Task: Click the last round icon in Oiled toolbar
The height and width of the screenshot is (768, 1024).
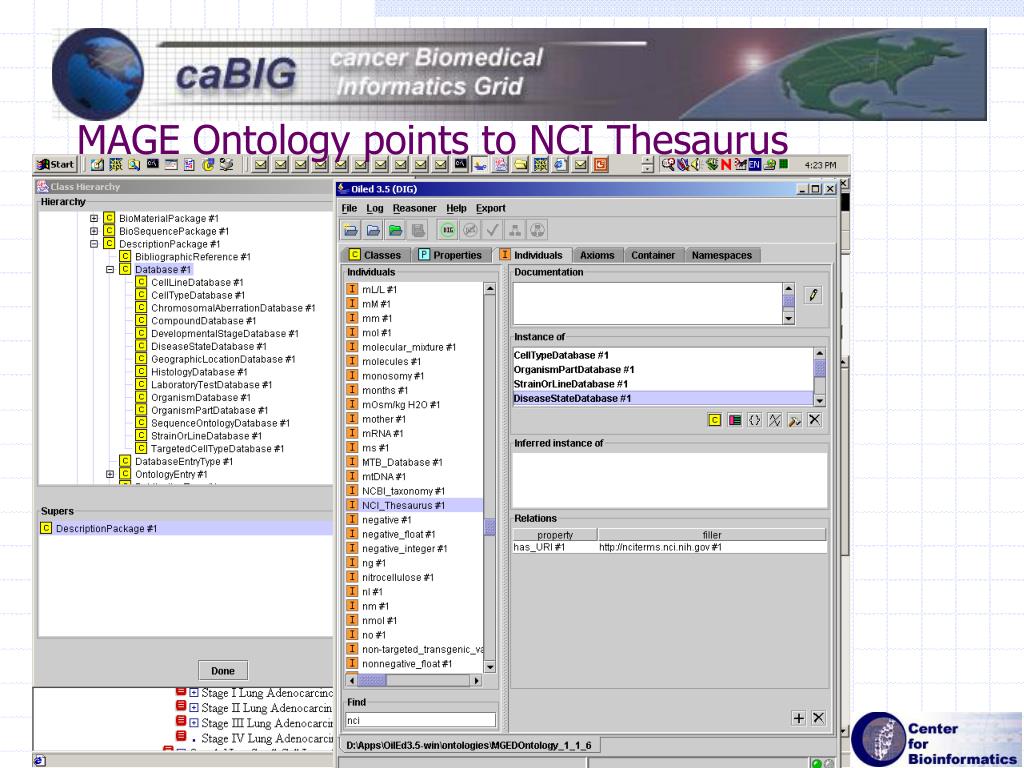Action: point(537,230)
